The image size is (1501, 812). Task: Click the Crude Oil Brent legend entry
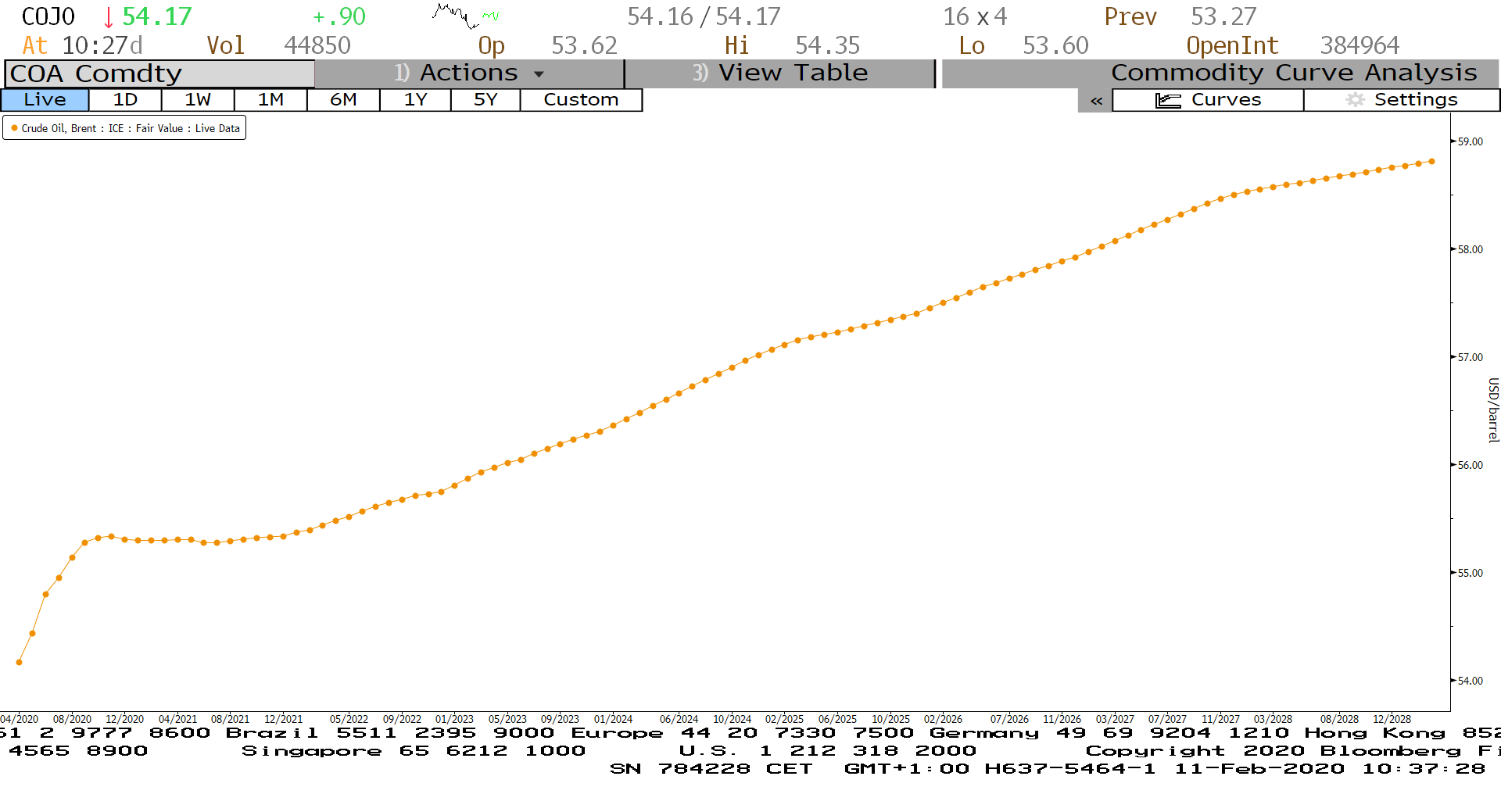click(124, 128)
